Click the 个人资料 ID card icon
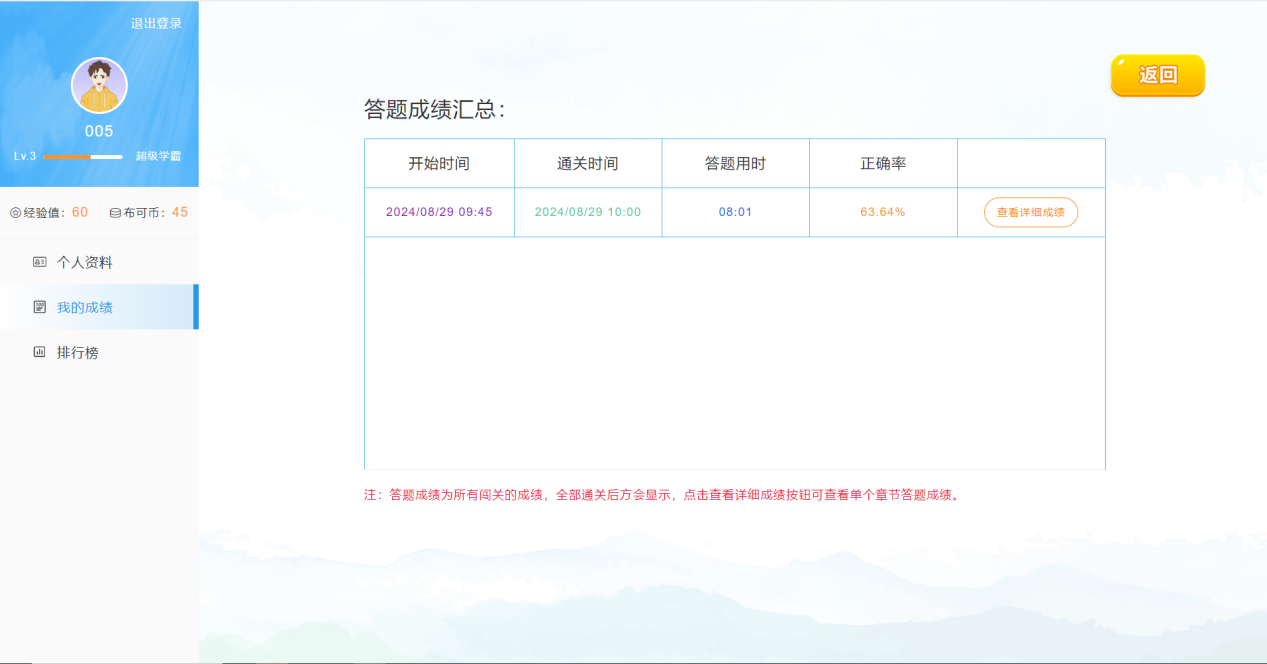The image size is (1267, 664). [40, 262]
